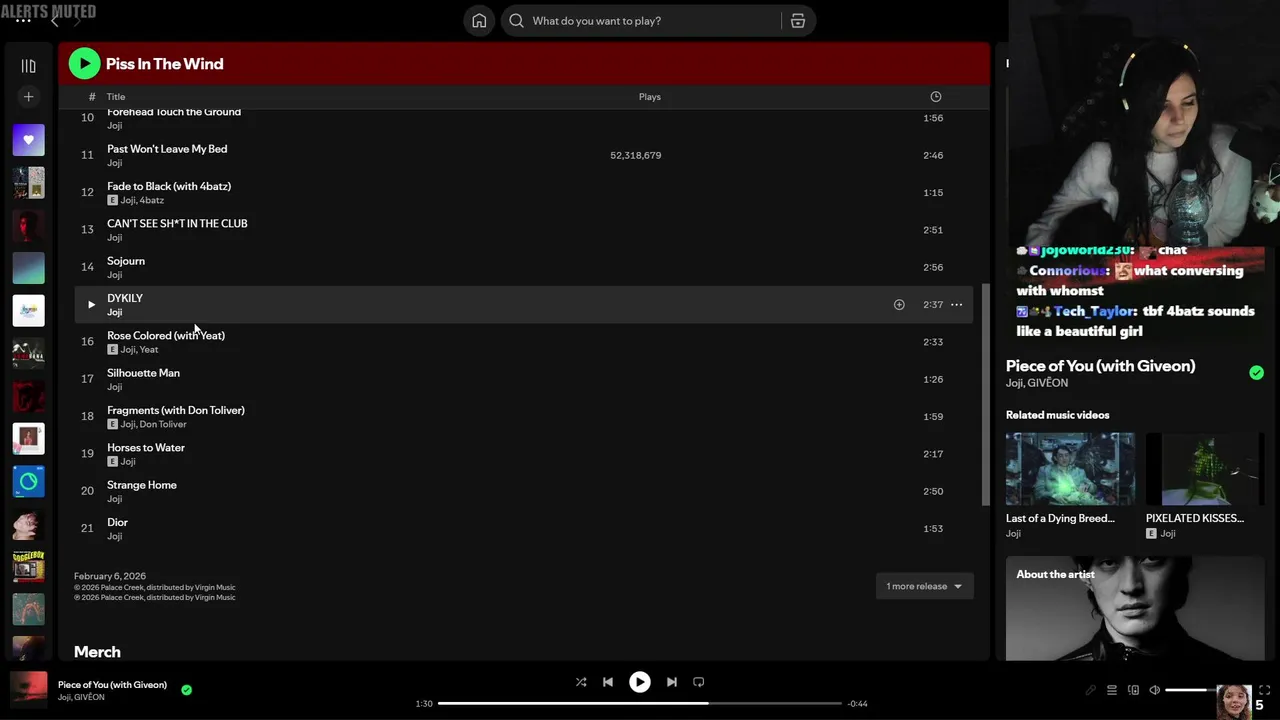Open the Browse icon beside the search bar

click(797, 21)
